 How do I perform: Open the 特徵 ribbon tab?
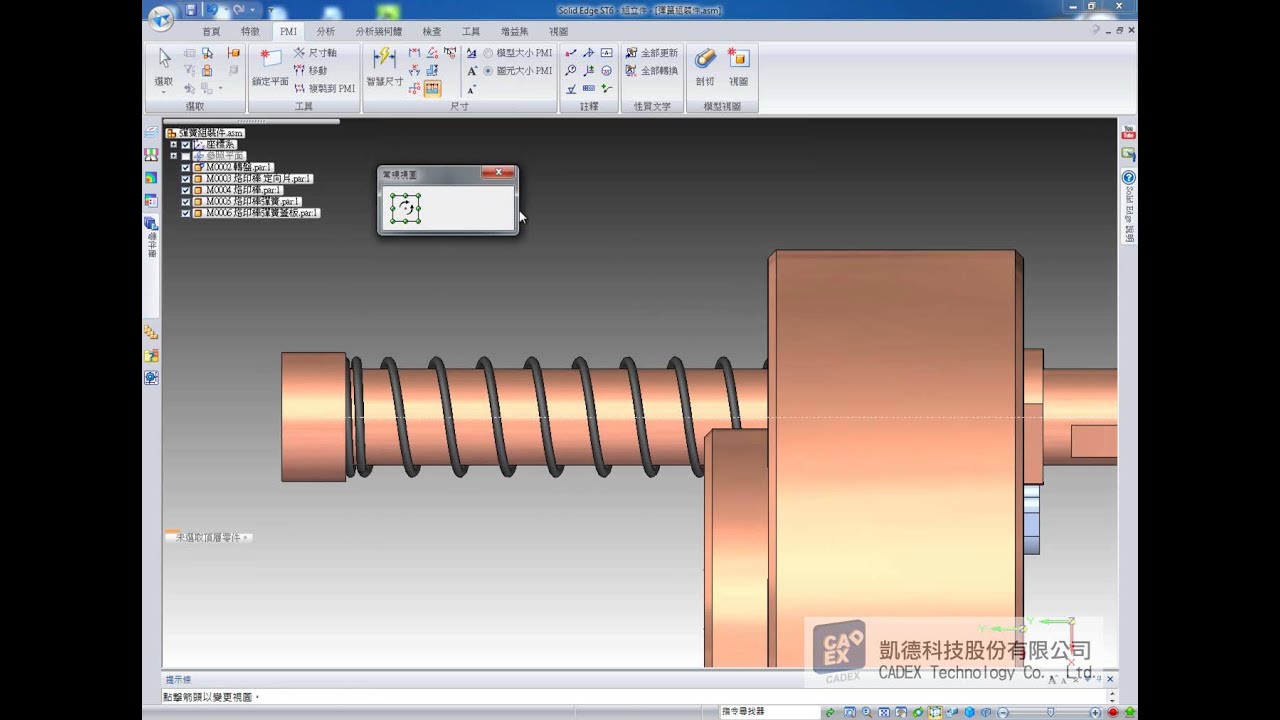[x=250, y=31]
